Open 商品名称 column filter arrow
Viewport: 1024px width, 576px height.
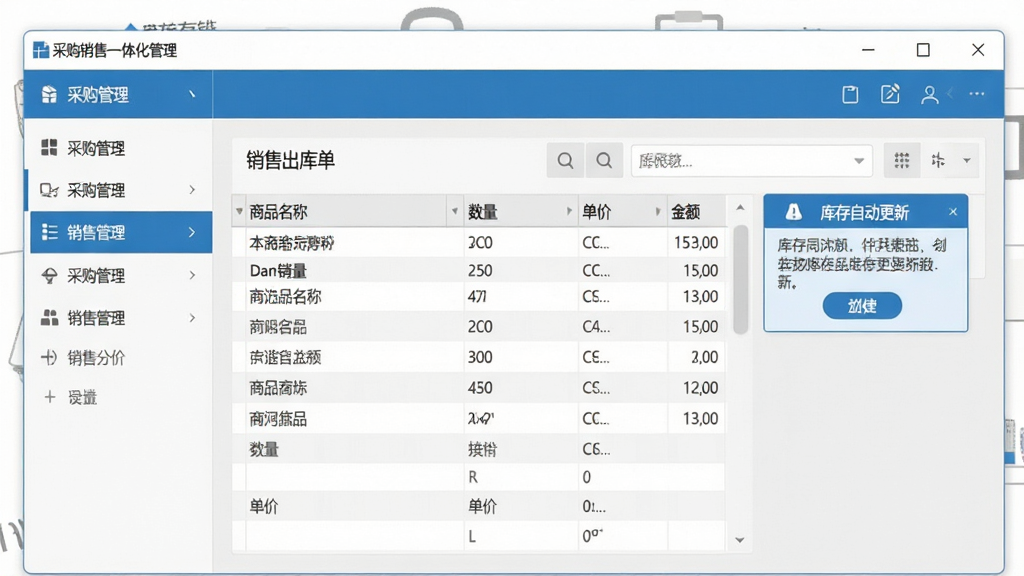pyautogui.click(x=455, y=212)
